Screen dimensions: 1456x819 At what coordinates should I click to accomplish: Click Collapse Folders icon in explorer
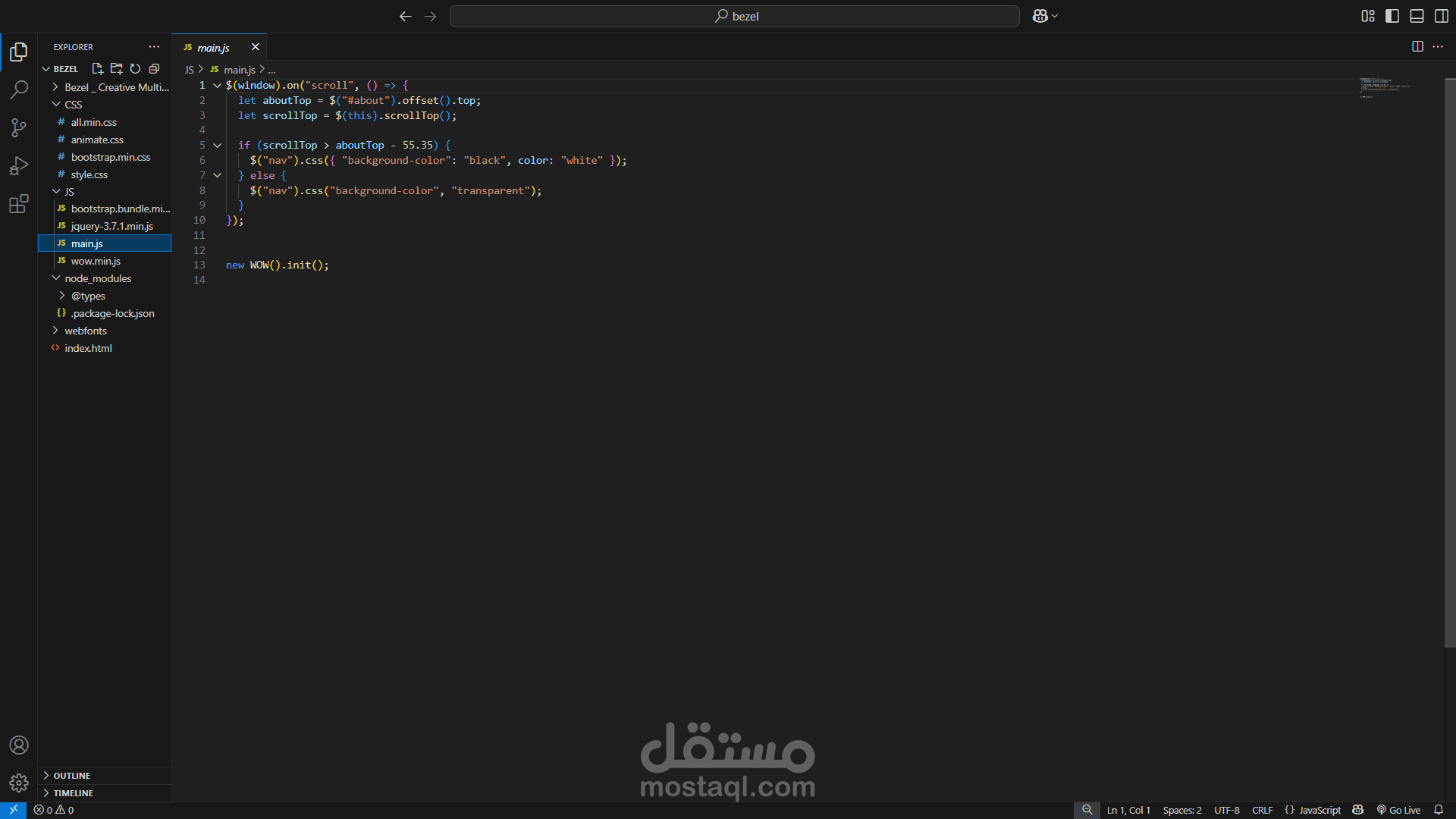click(154, 69)
